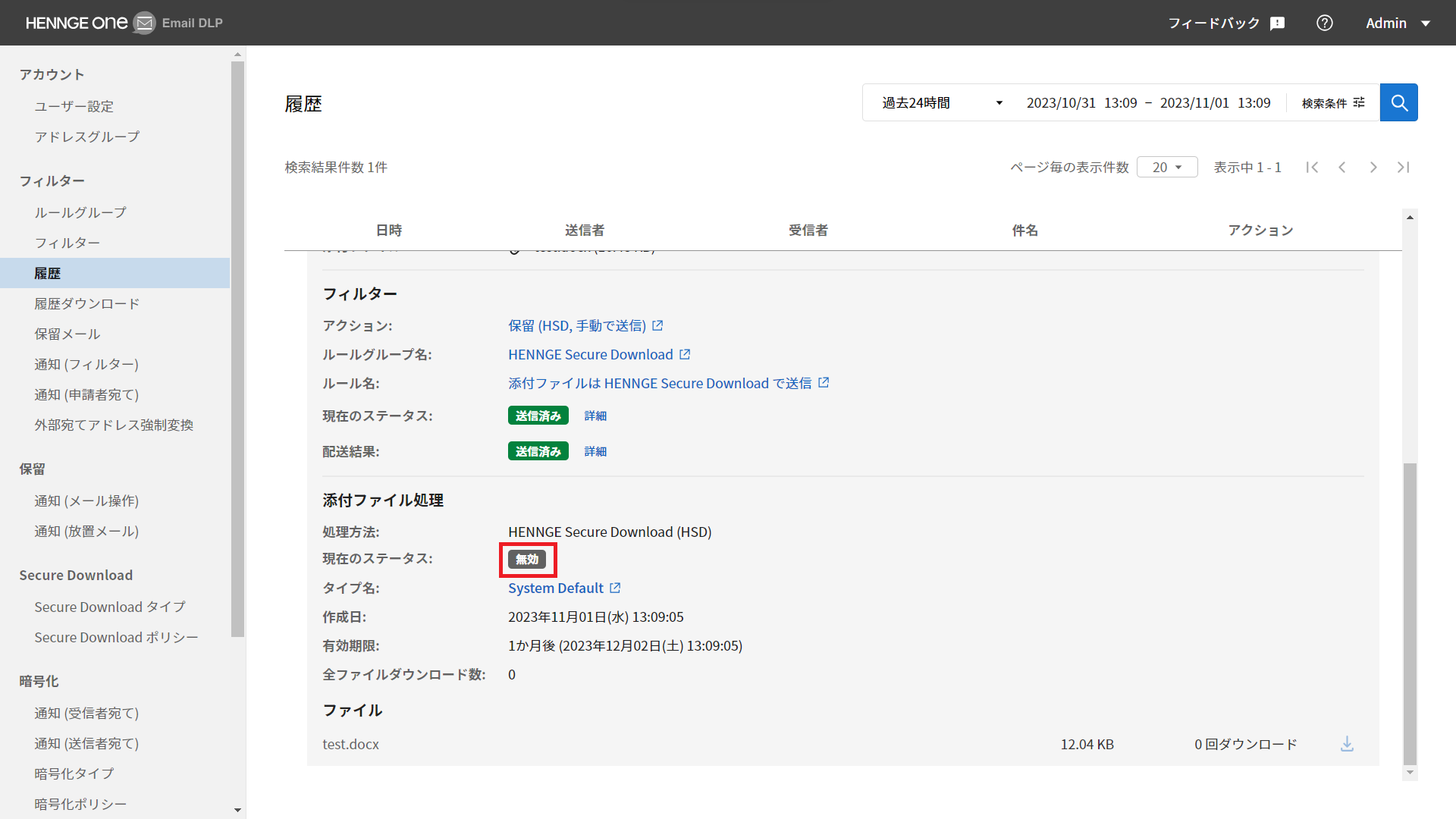Click the 送信済み badge for 現在のステータス

click(538, 416)
